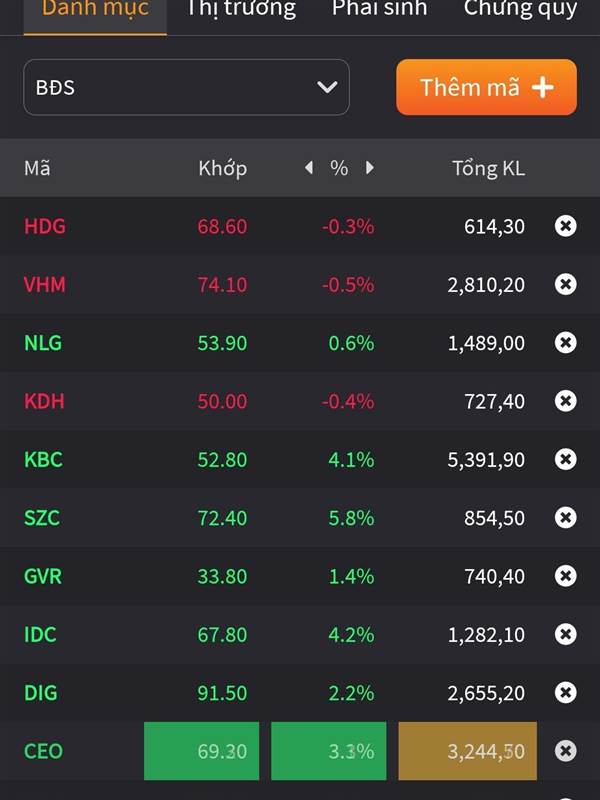Switch percent column with left arrow

[x=309, y=168]
